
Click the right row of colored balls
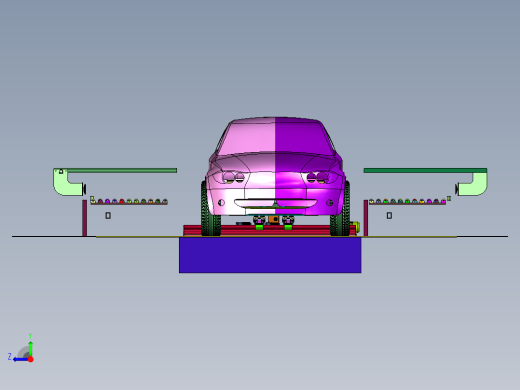click(407, 201)
